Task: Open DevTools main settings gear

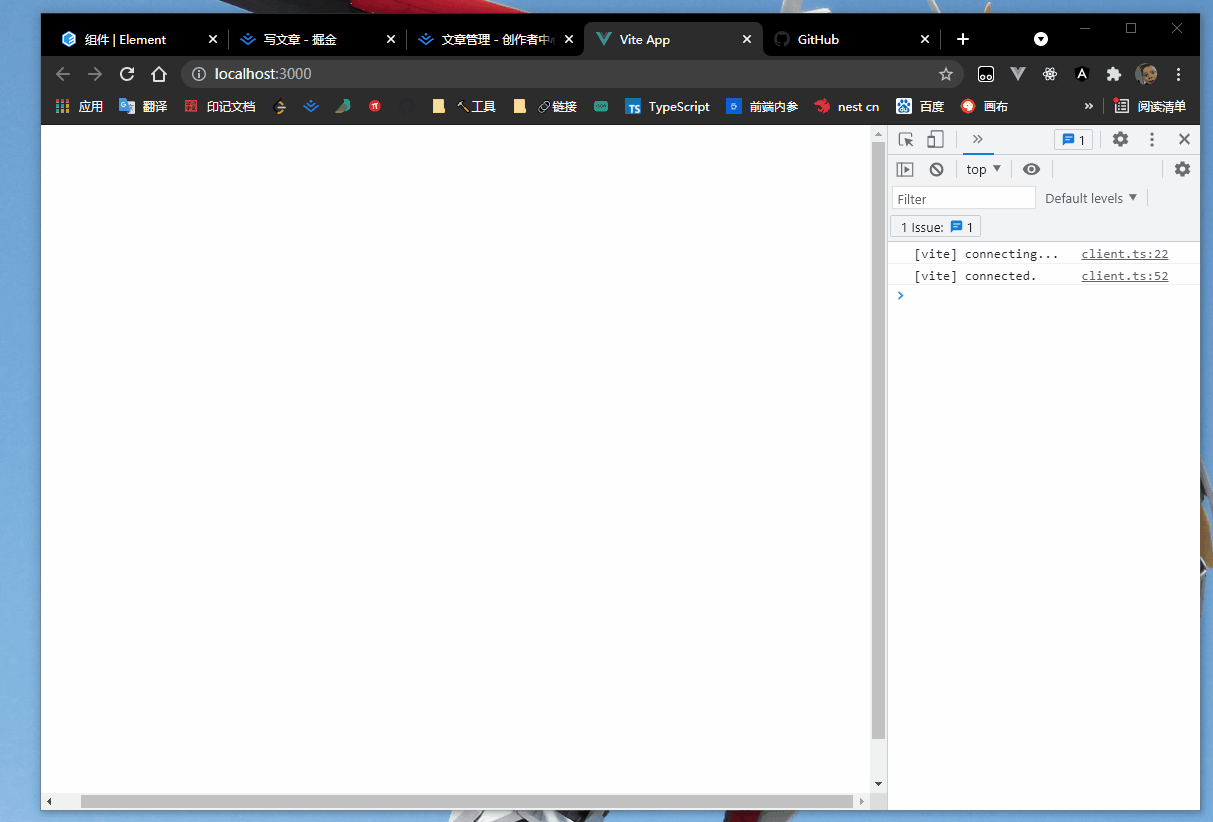Action: [1120, 140]
